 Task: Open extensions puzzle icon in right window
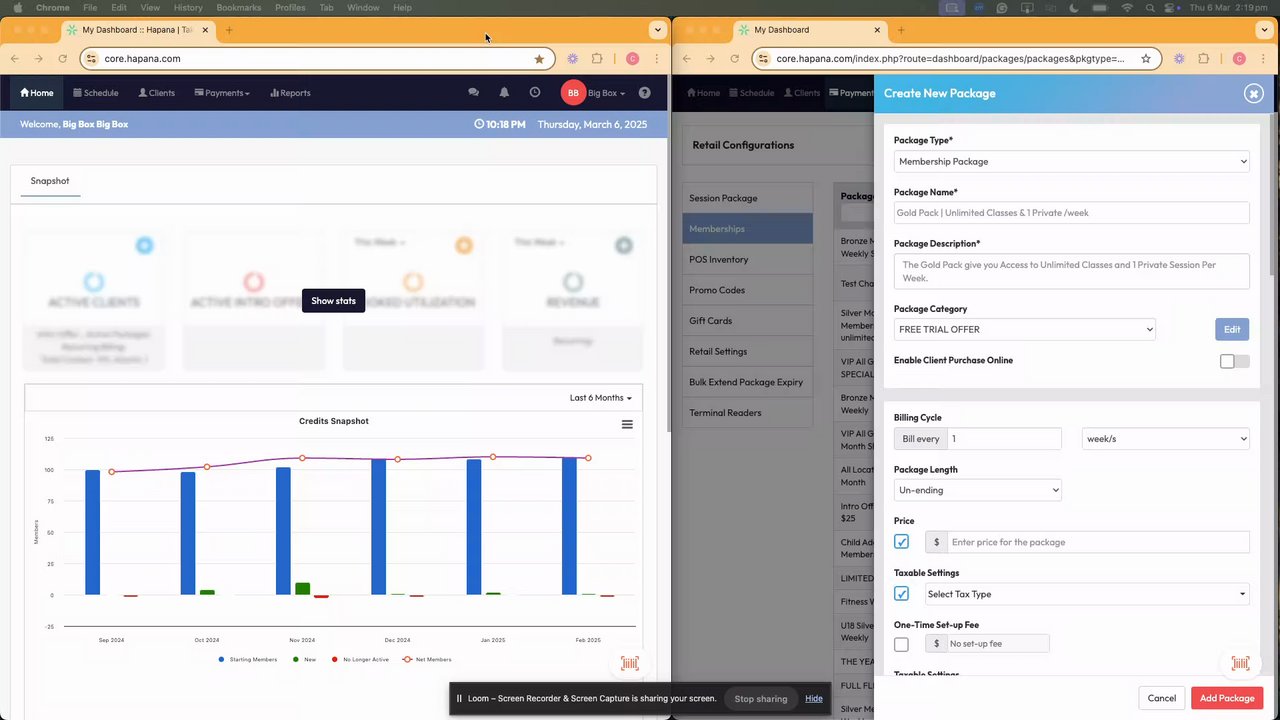(1204, 59)
